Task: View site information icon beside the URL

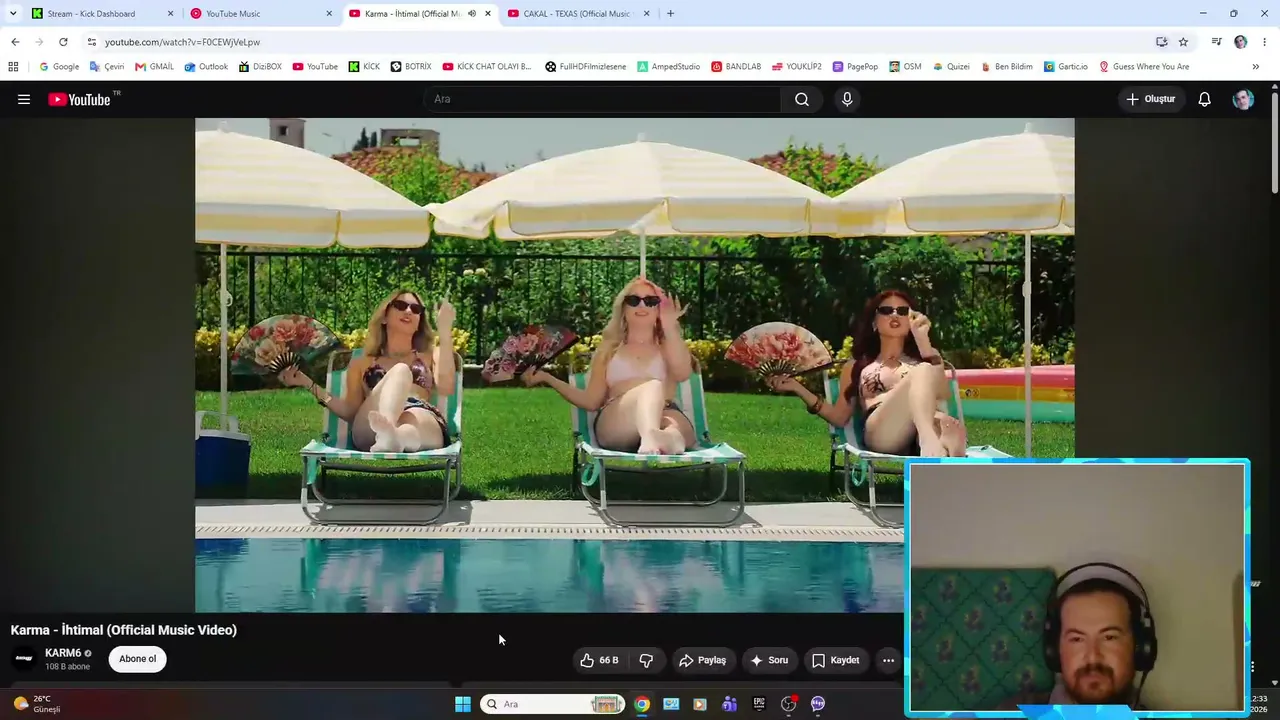Action: click(x=91, y=42)
